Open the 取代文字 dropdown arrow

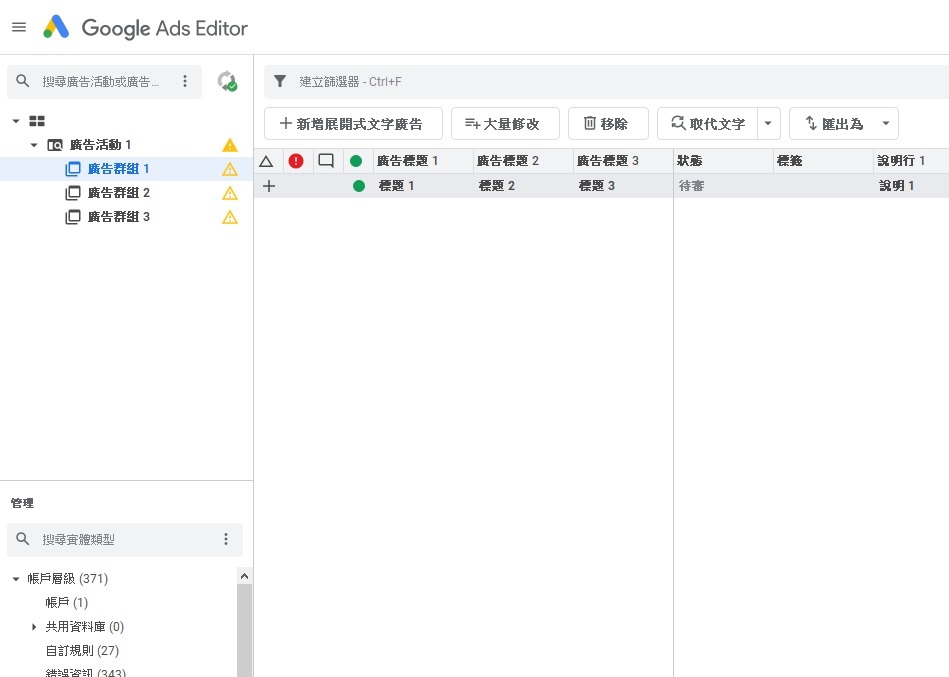click(x=768, y=124)
